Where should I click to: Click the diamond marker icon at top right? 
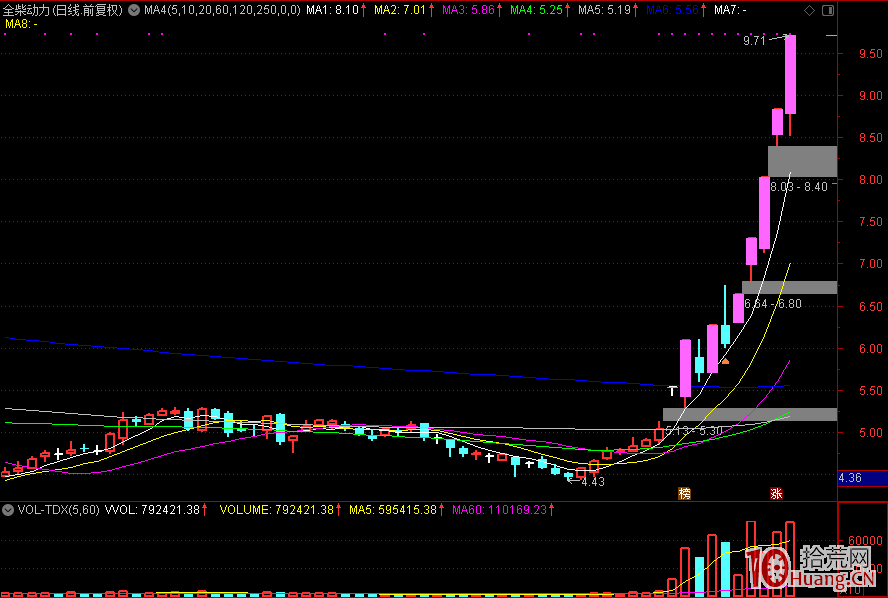point(810,10)
